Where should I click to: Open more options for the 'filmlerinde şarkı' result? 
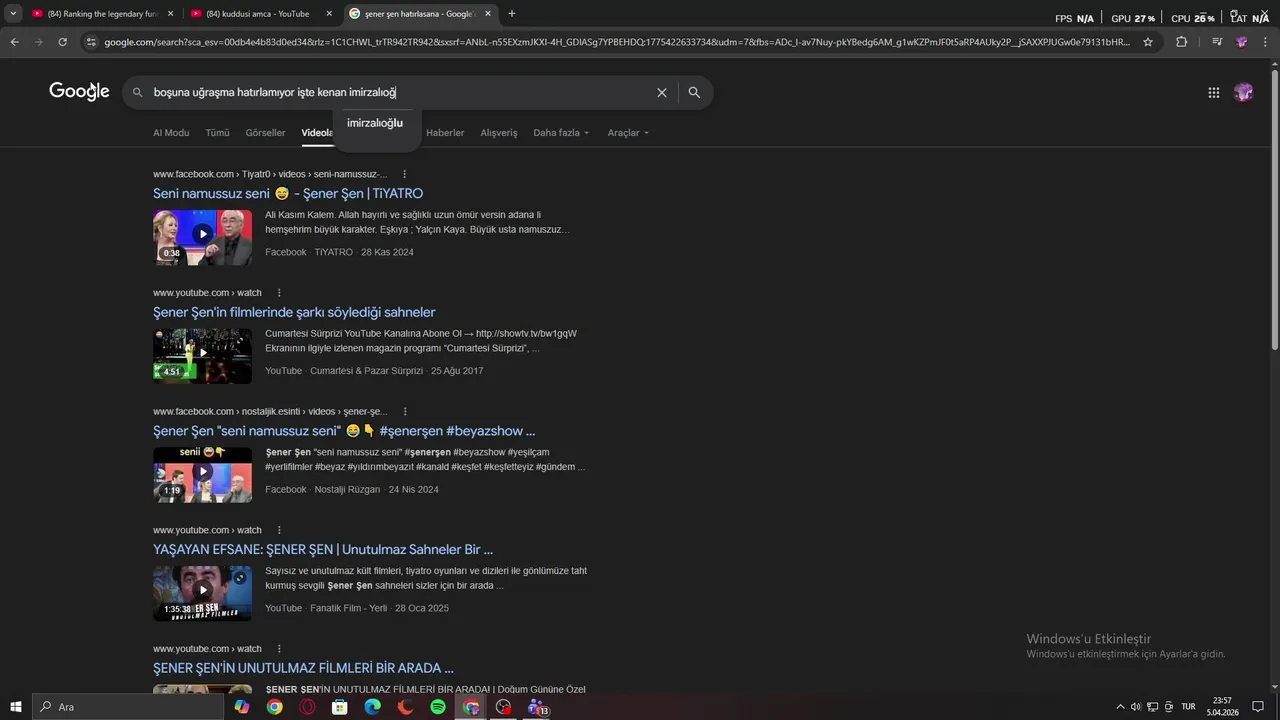(279, 293)
